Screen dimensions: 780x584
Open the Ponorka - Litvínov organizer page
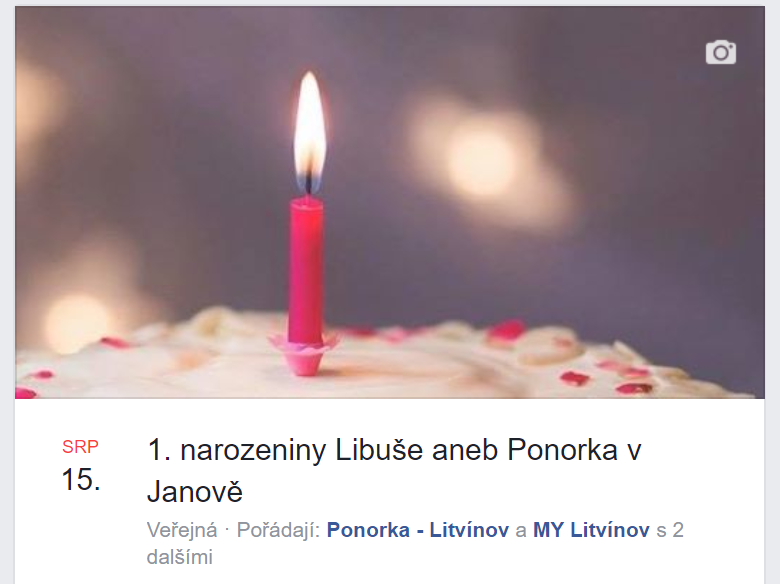[418, 530]
